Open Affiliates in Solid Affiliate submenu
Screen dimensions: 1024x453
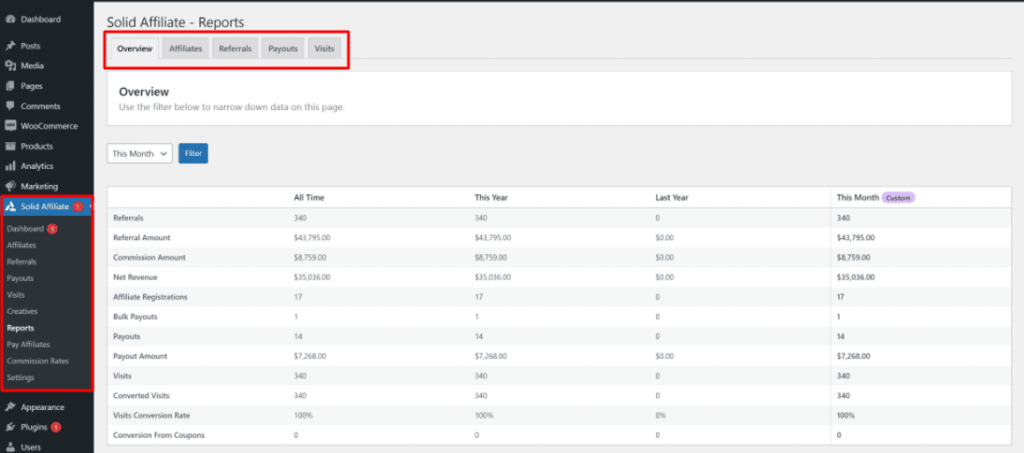[22, 245]
